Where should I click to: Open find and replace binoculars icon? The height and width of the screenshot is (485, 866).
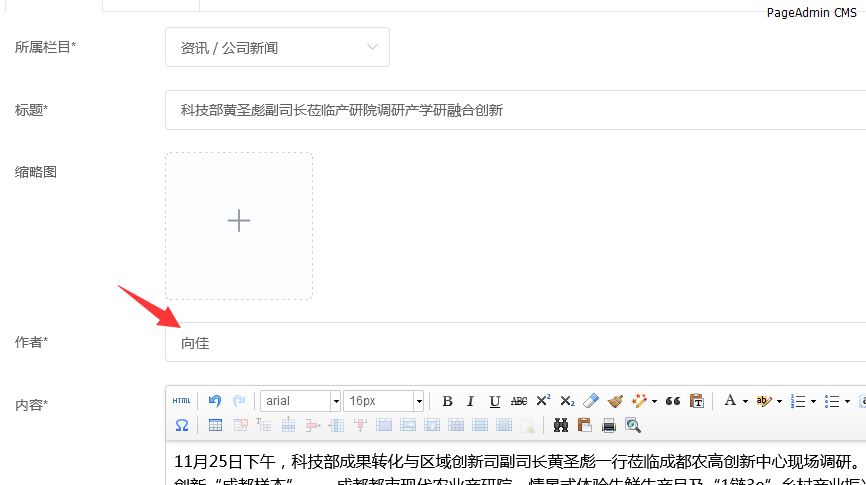point(561,425)
